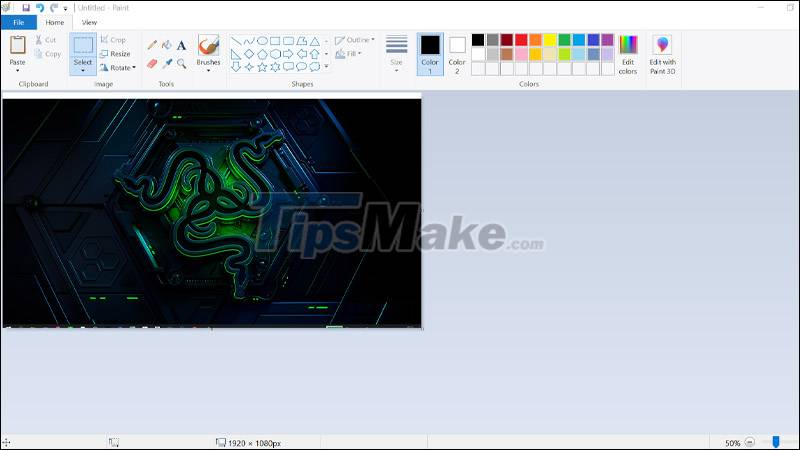Open the Size line thickness dropdown
Image resolution: width=800 pixels, height=450 pixels.
point(396,55)
